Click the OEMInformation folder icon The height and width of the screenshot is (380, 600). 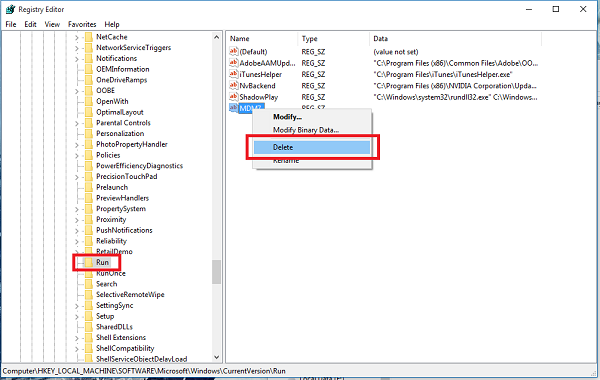pyautogui.click(x=89, y=69)
